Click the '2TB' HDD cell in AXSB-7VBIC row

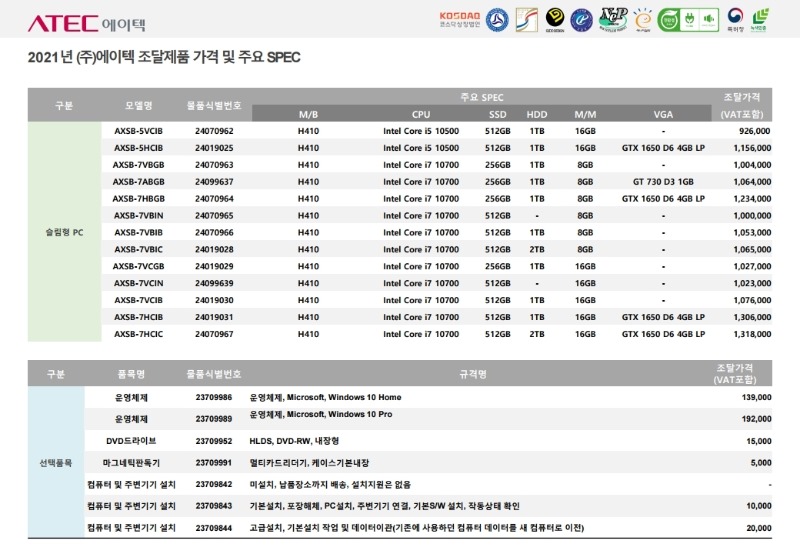(x=537, y=249)
